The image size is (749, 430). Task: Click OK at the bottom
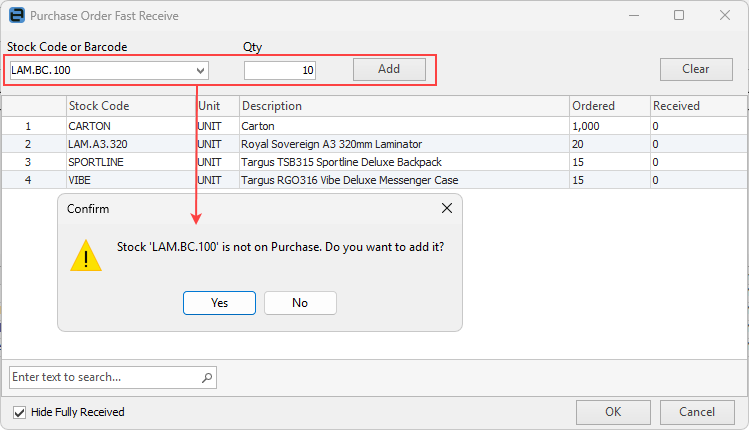coord(613,412)
